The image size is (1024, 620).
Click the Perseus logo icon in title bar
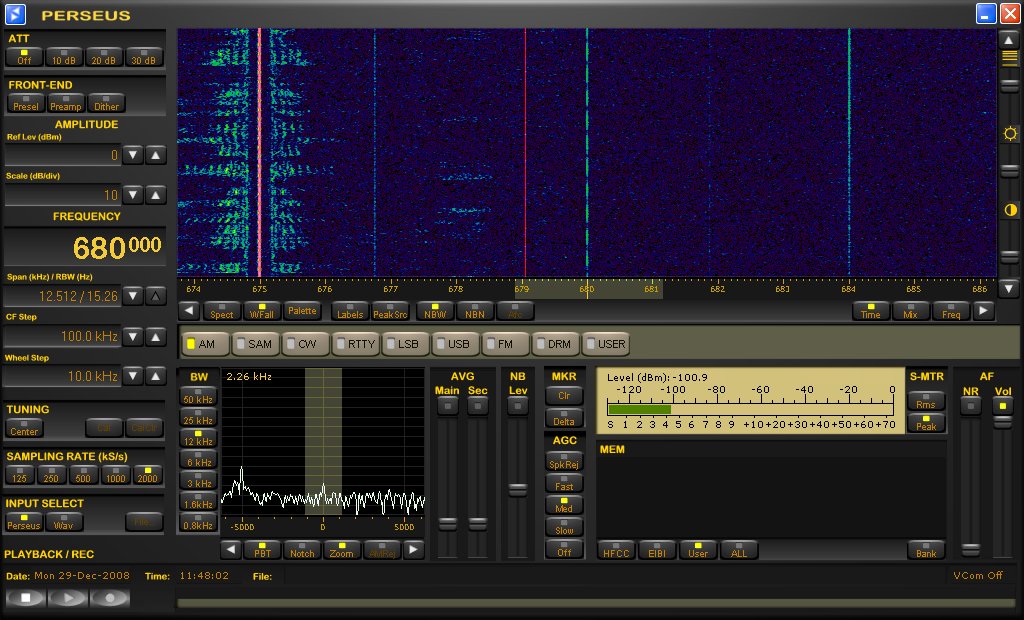pos(15,14)
